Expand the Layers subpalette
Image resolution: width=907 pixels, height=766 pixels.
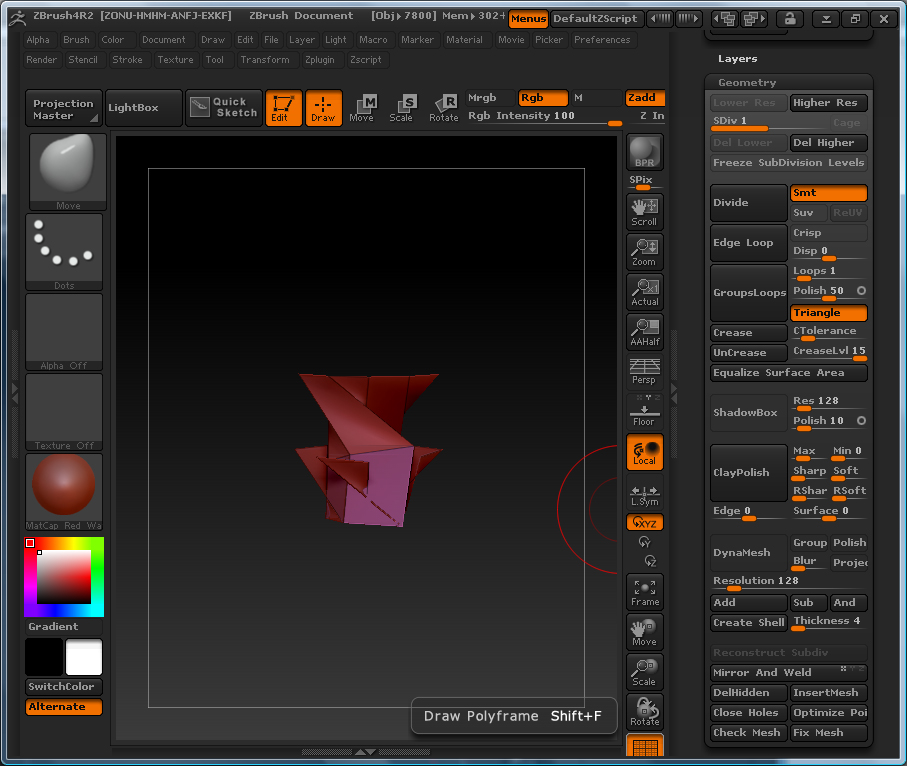click(737, 59)
